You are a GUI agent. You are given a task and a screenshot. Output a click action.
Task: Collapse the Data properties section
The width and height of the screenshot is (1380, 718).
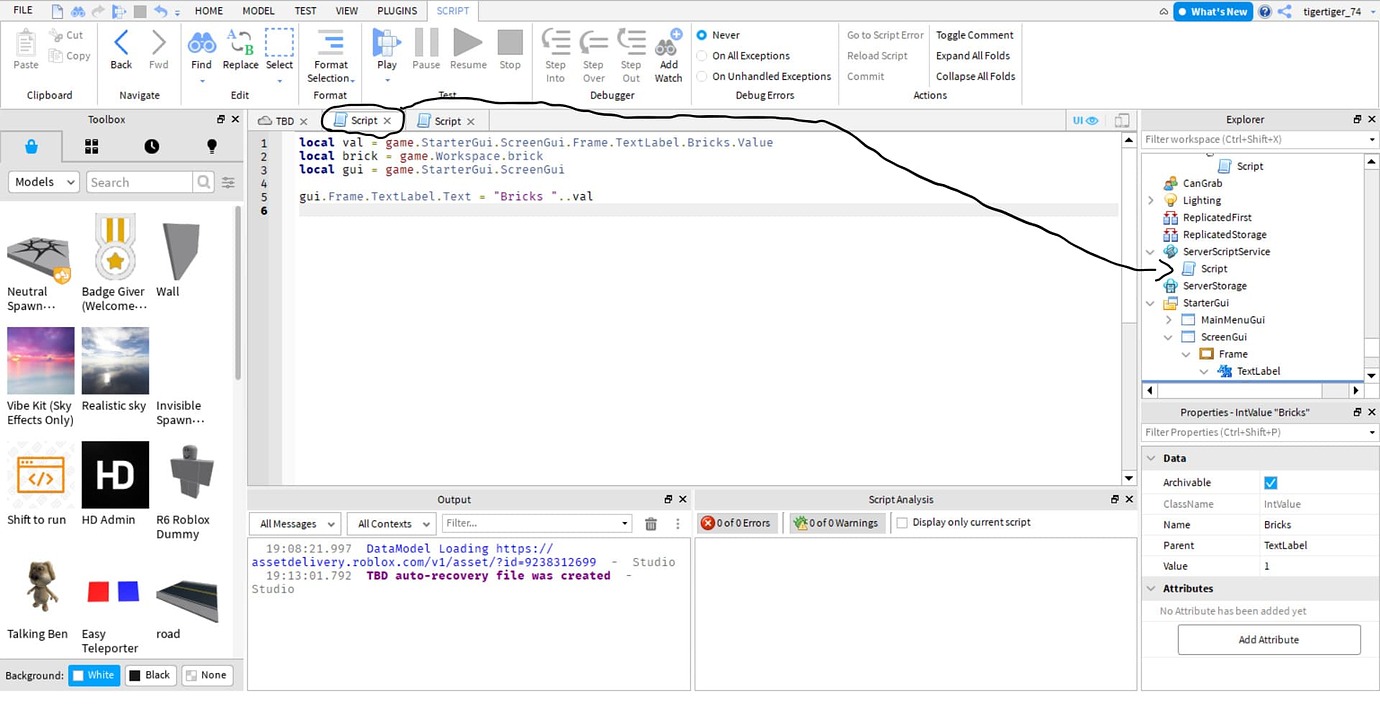coord(1150,458)
